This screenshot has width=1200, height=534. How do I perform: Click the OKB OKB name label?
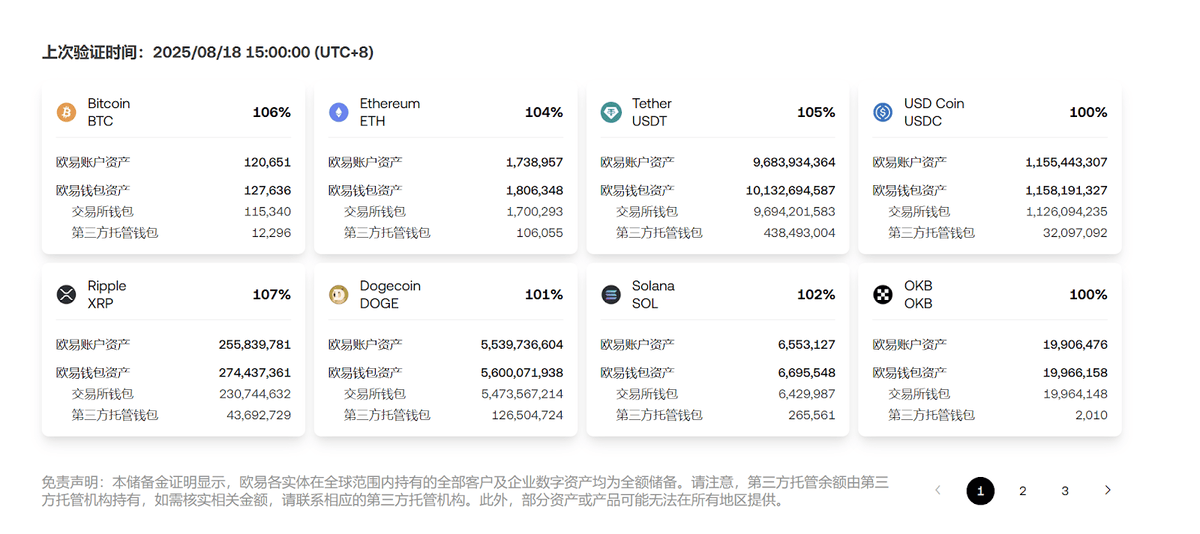click(x=918, y=294)
